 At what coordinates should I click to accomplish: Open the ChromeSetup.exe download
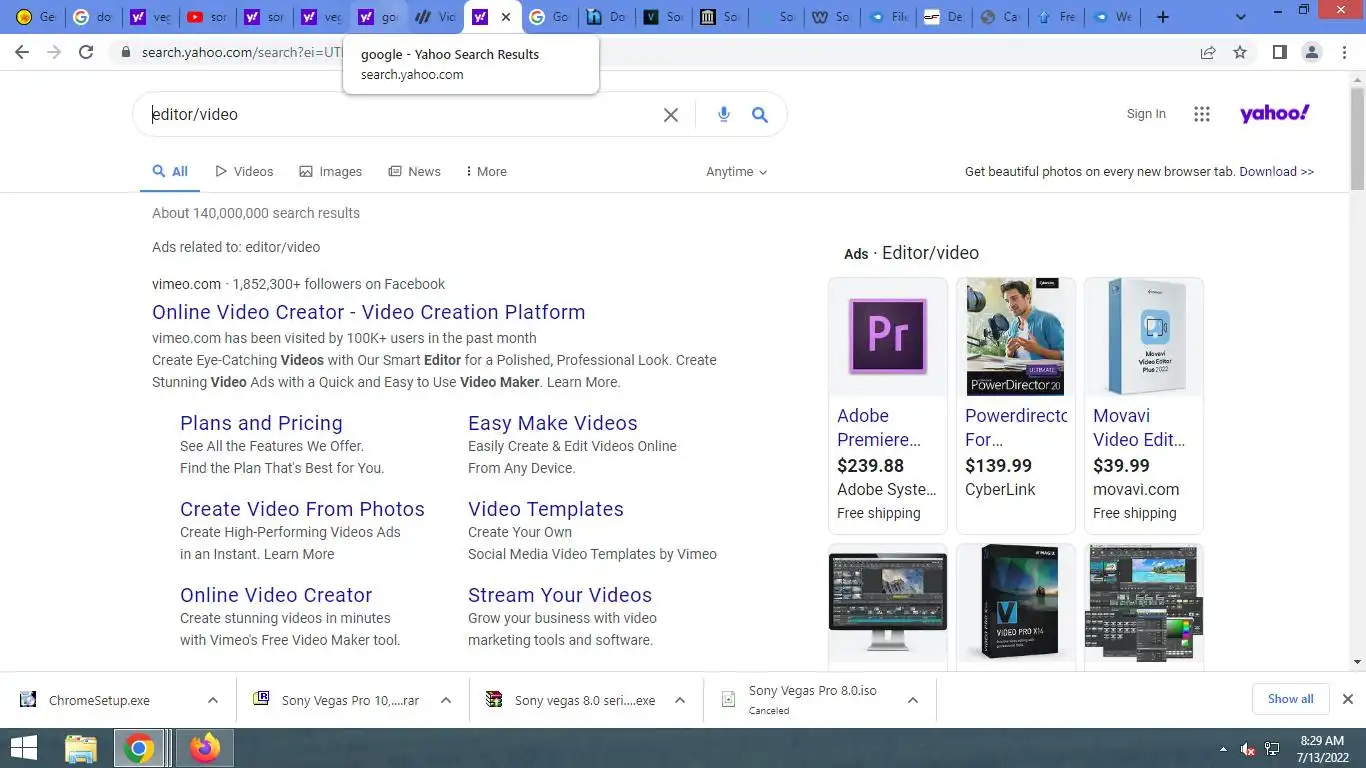(x=99, y=700)
